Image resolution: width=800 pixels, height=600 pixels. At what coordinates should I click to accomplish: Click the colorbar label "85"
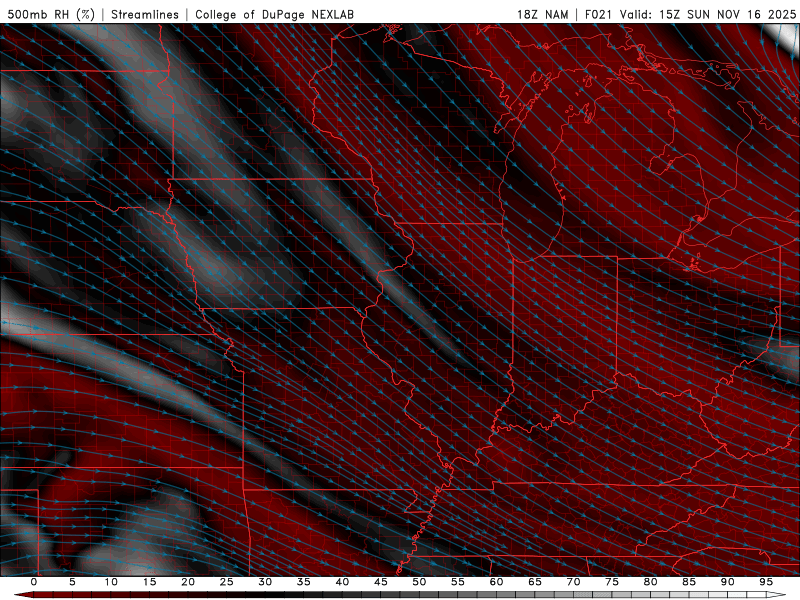pos(689,582)
